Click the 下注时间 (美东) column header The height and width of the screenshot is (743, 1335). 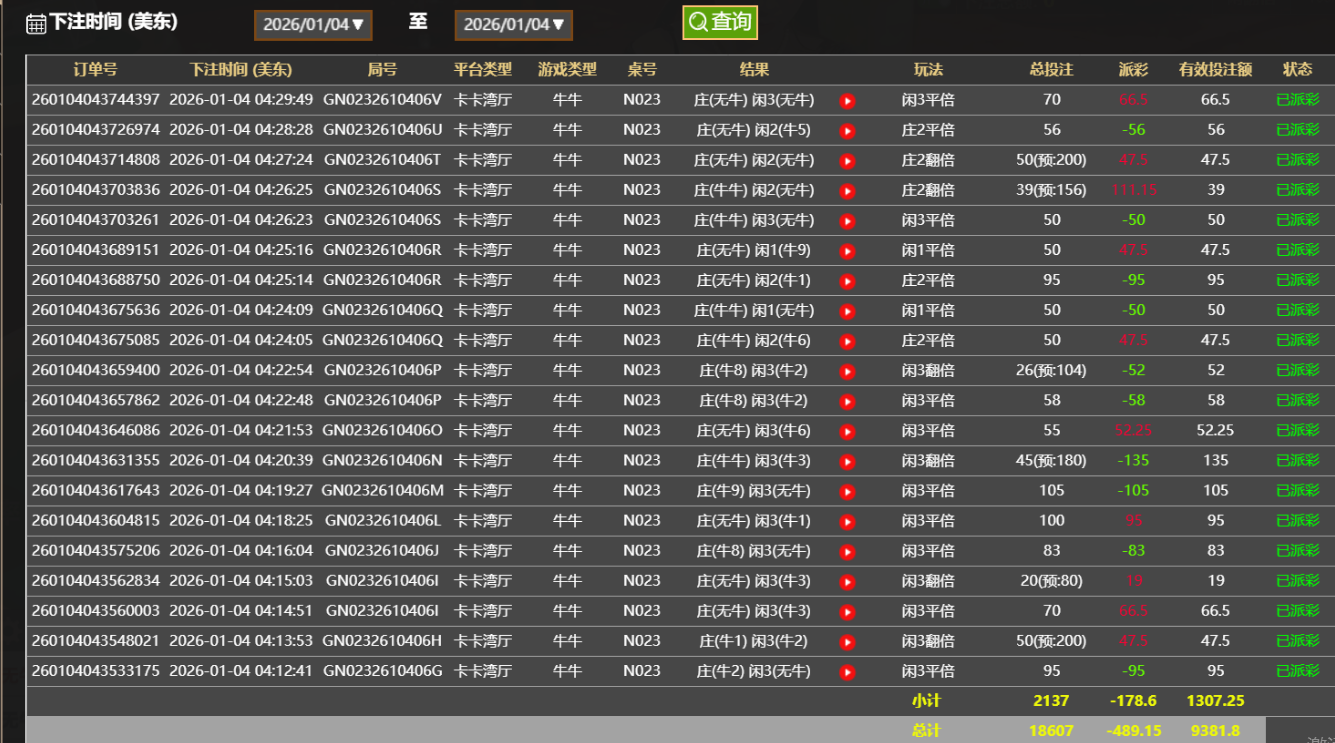[x=241, y=70]
